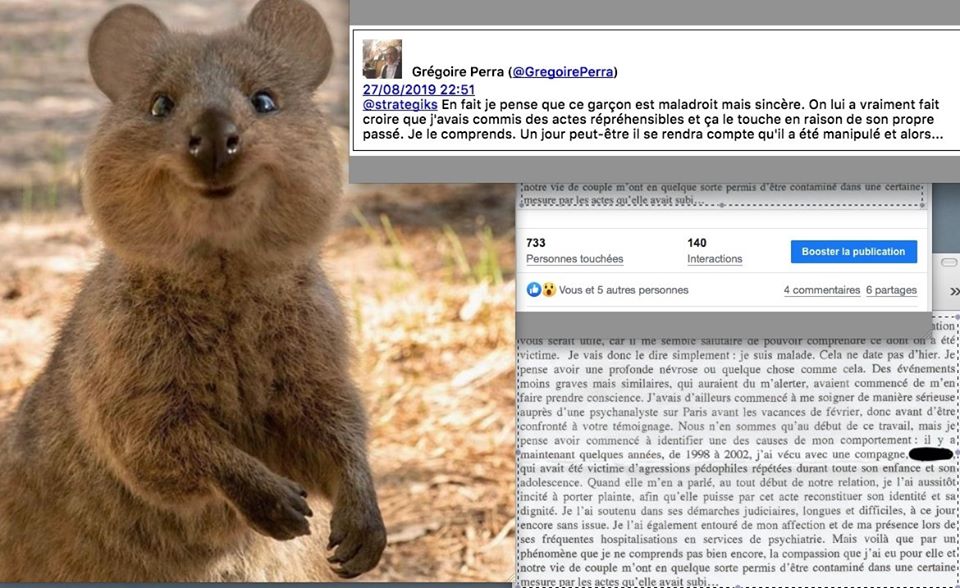
Task: Show who reacted: Vous et 5 autres personnes
Action: (x=623, y=290)
